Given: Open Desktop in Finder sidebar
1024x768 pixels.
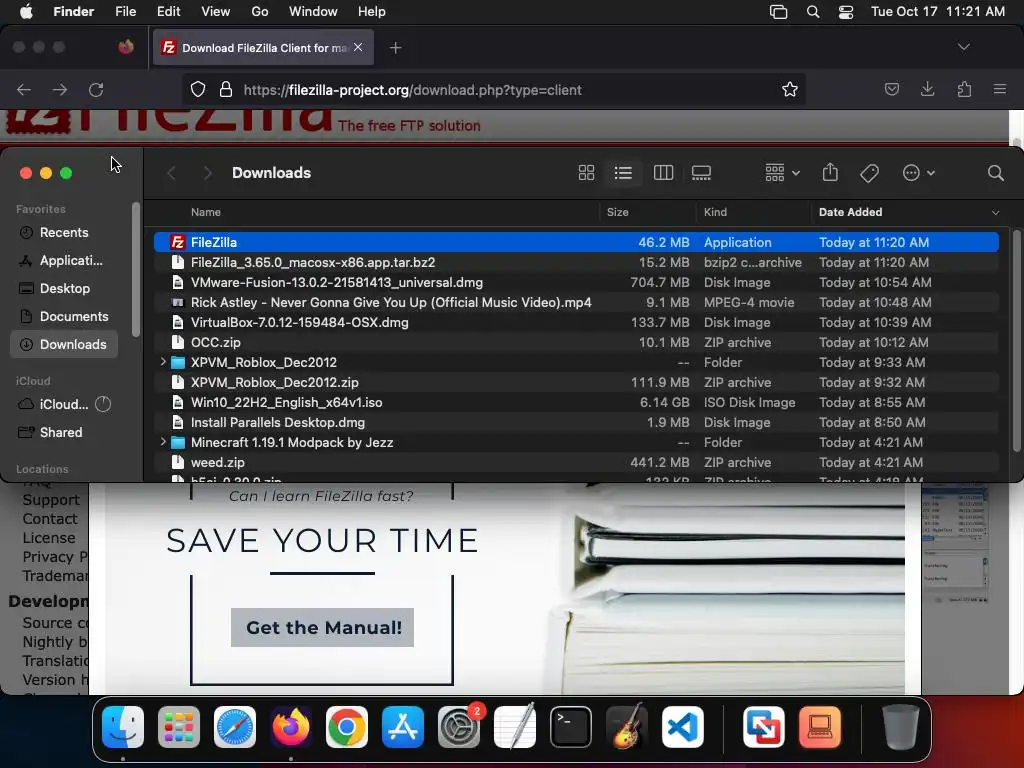Looking at the screenshot, I should pyautogui.click(x=63, y=289).
